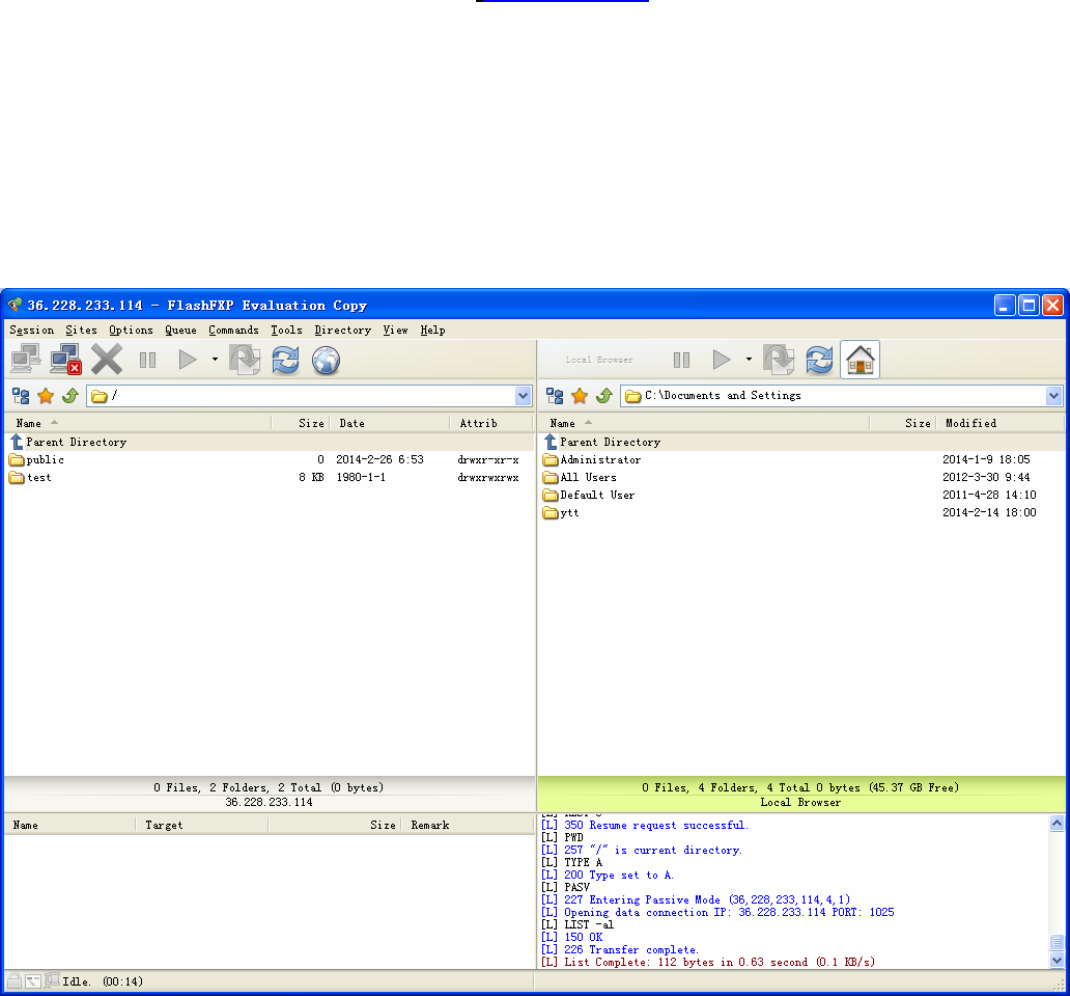Click local pane play transfer icon
This screenshot has width=1070, height=996.
tap(721, 359)
